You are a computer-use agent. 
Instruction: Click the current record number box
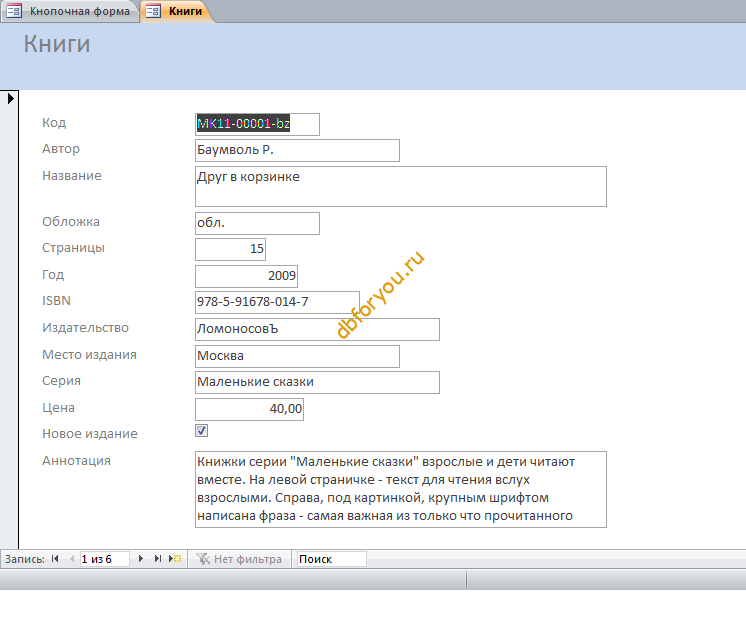pyautogui.click(x=104, y=559)
